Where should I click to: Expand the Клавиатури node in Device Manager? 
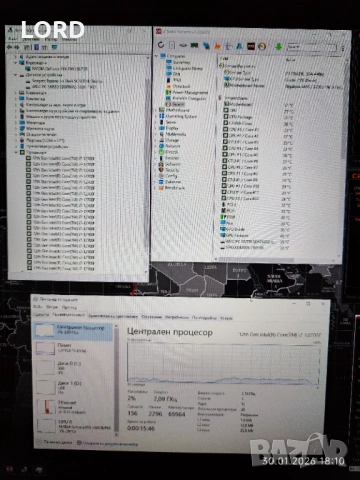[x=15, y=92]
